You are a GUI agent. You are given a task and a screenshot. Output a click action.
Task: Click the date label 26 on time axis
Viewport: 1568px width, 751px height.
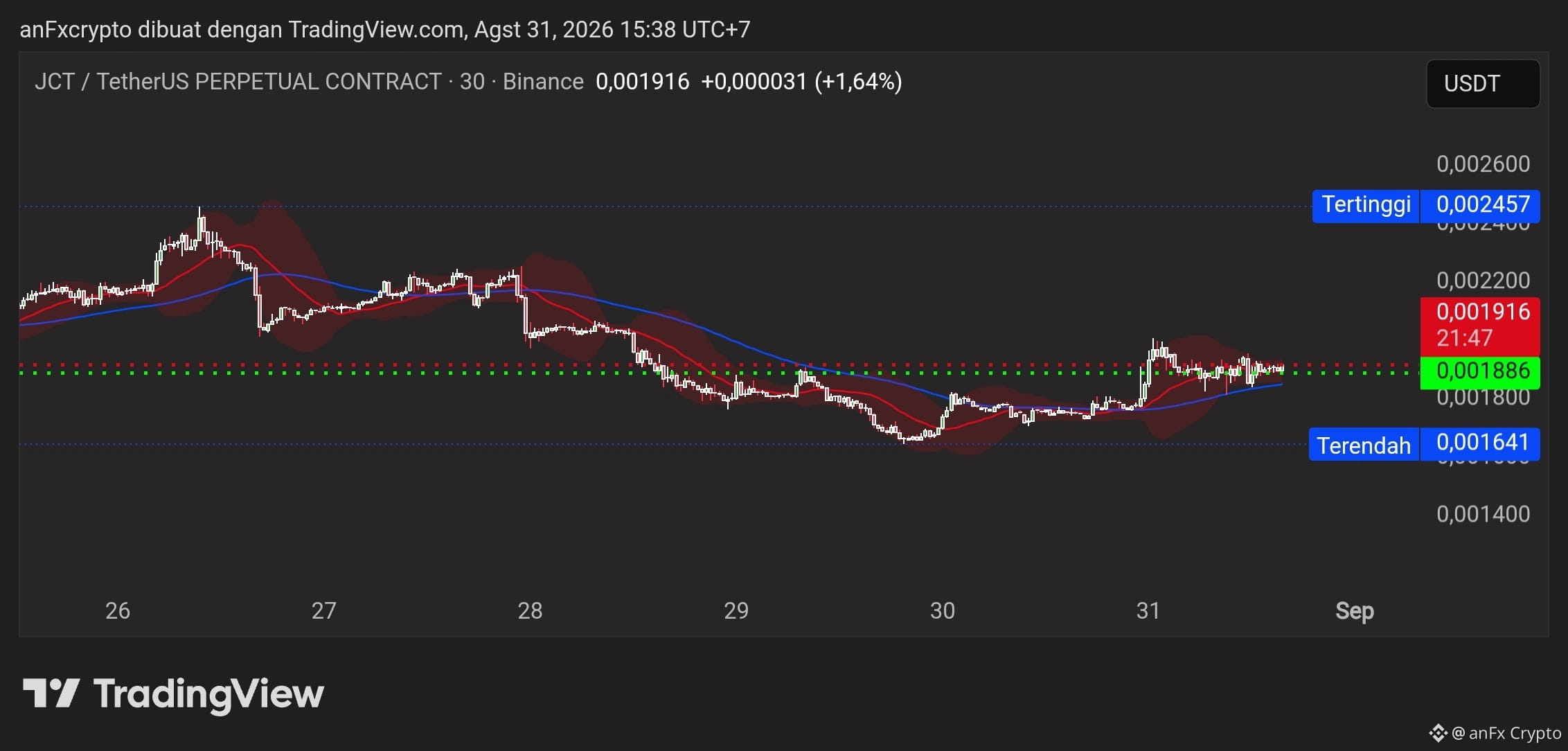click(118, 611)
